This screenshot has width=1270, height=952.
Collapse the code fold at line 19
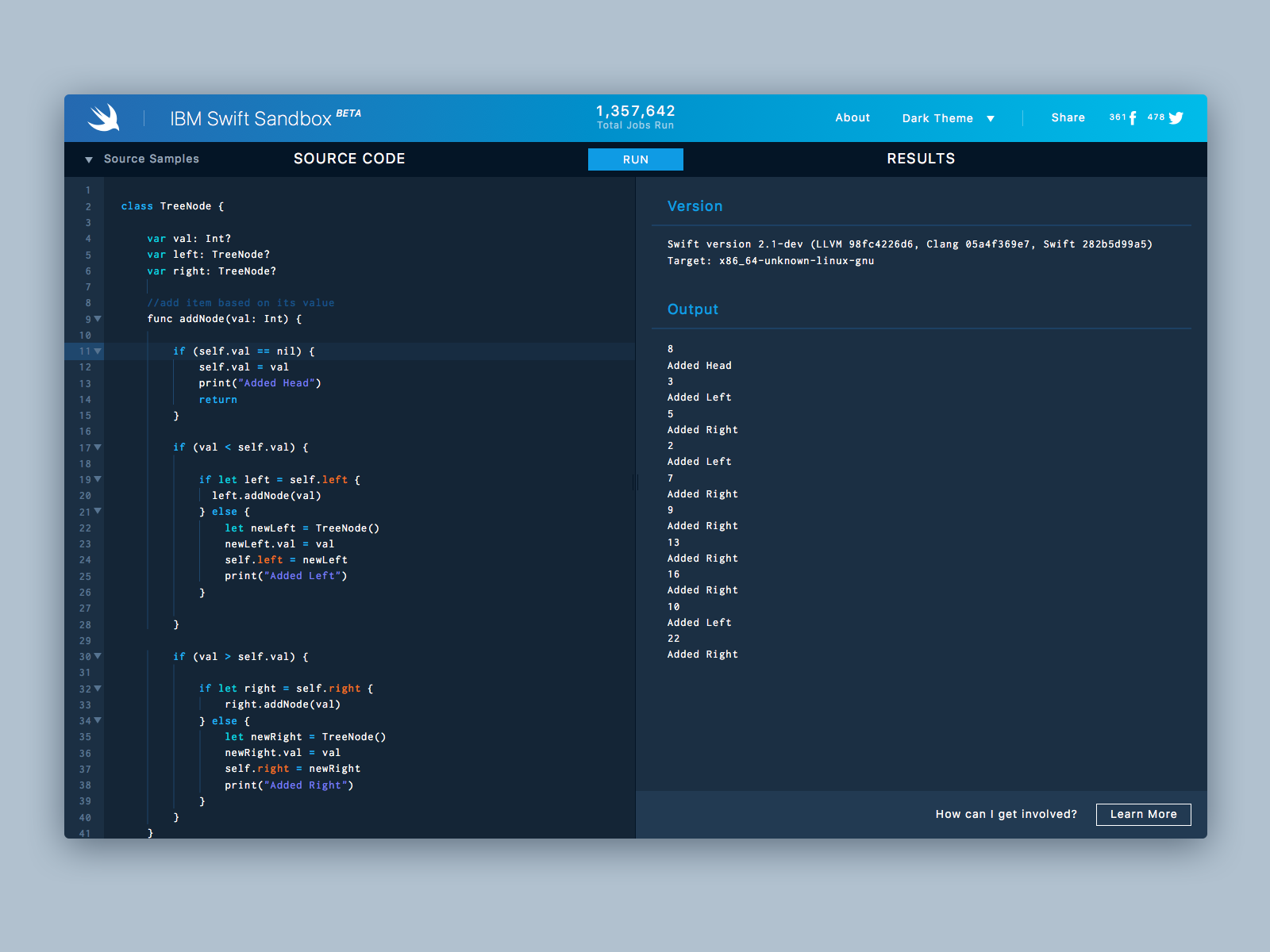pos(98,479)
